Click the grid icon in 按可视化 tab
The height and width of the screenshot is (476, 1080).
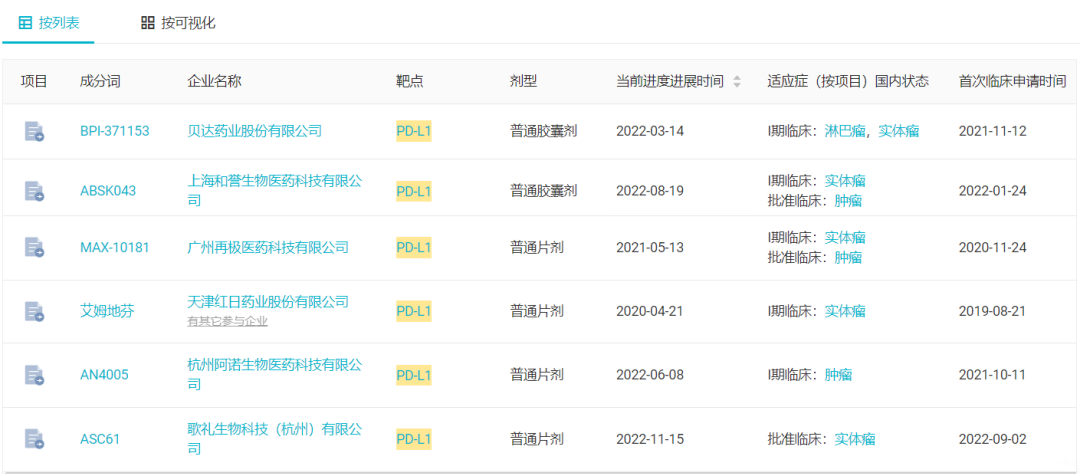(147, 23)
